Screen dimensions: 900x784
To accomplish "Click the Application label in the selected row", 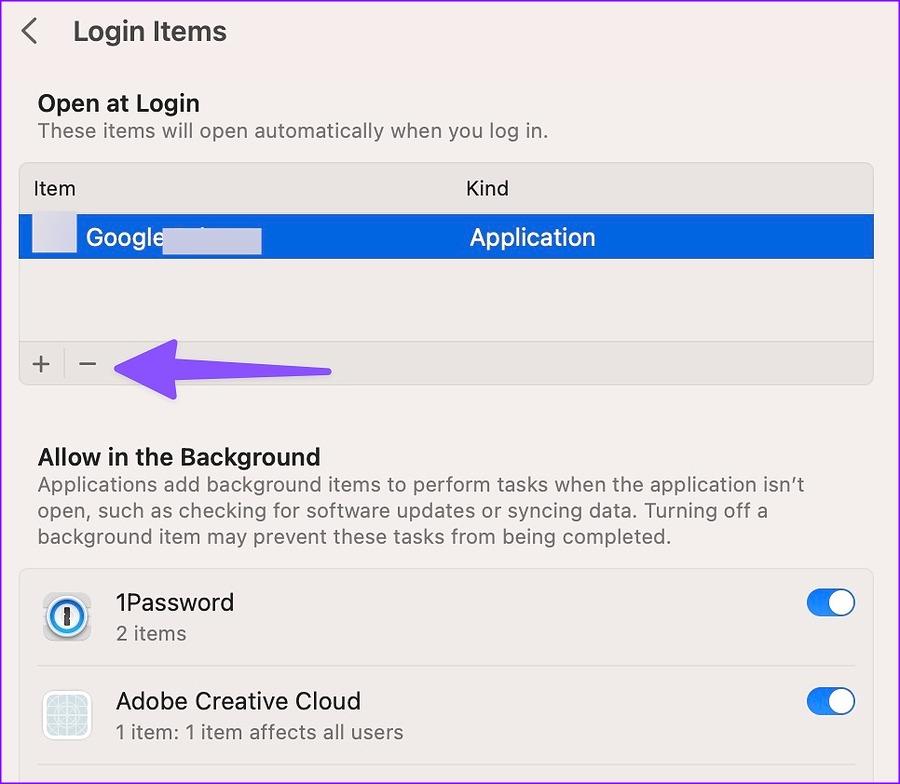I will 532,237.
